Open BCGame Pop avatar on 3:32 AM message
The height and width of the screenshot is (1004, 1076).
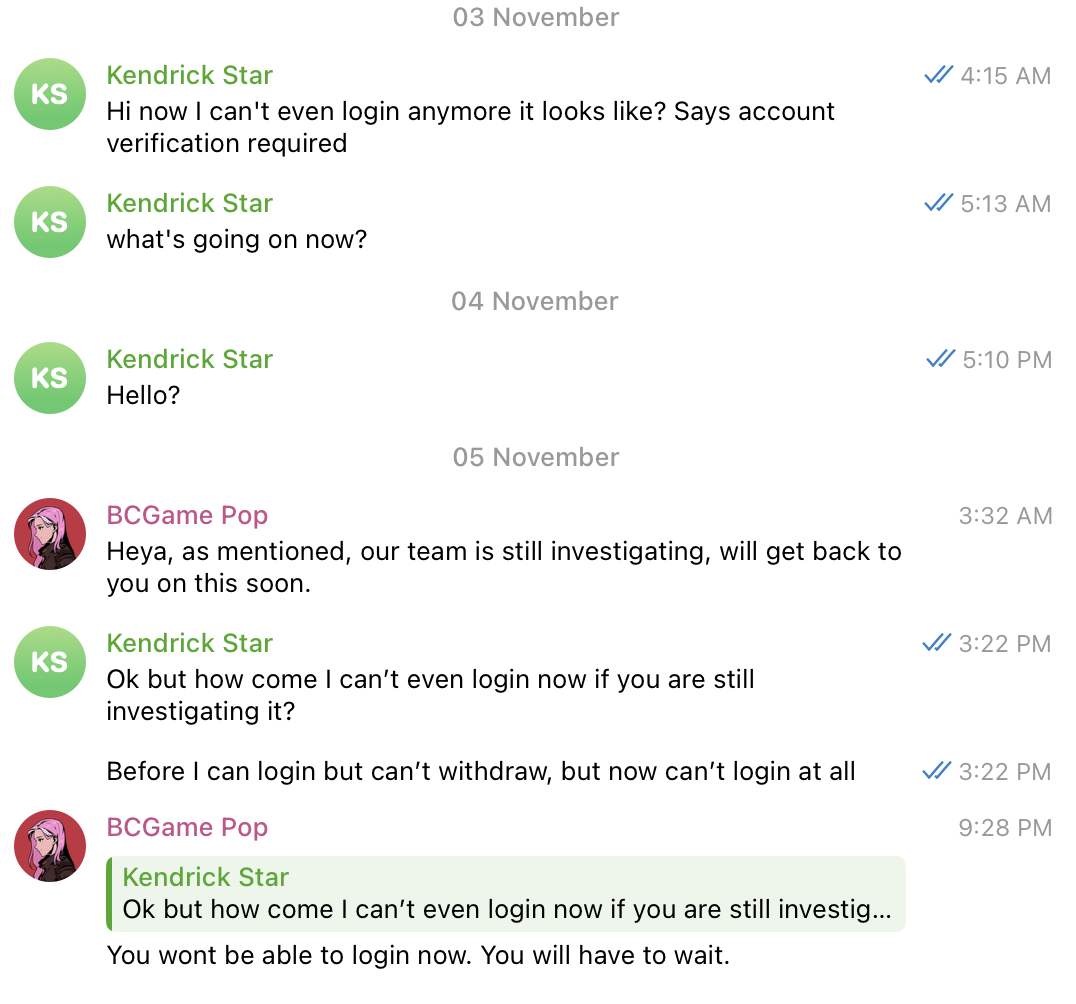(50, 534)
